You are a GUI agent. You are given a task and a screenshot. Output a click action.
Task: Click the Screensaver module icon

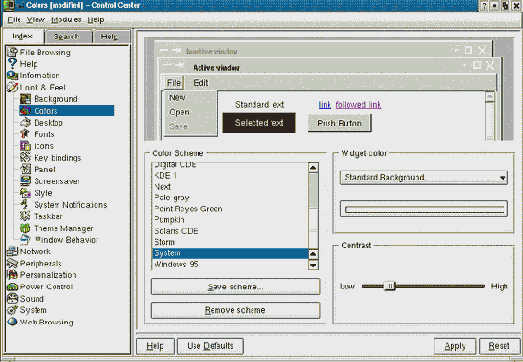[25, 181]
